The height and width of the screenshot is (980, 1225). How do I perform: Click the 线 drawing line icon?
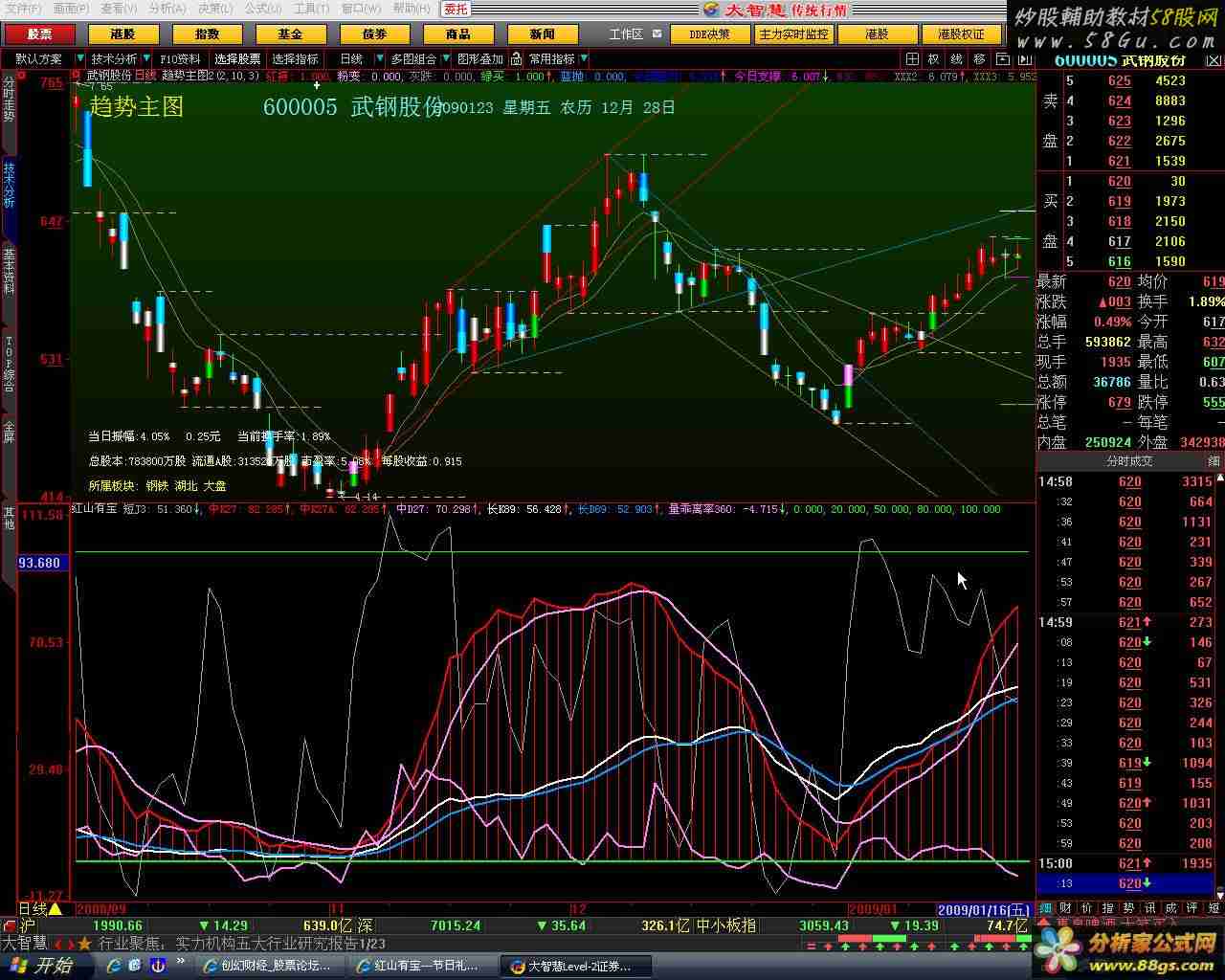[x=957, y=59]
